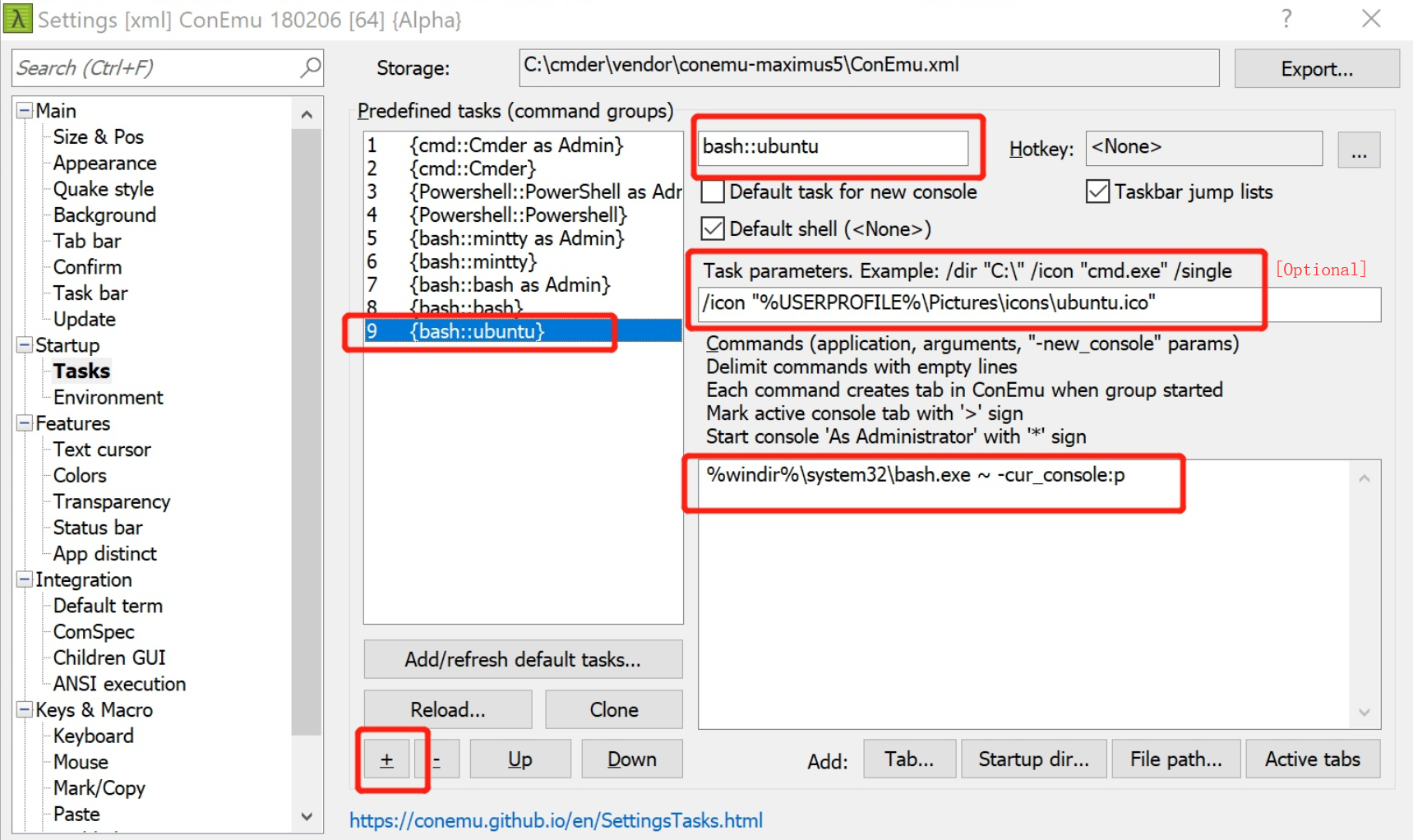Open Children GUI settings page

(x=109, y=658)
